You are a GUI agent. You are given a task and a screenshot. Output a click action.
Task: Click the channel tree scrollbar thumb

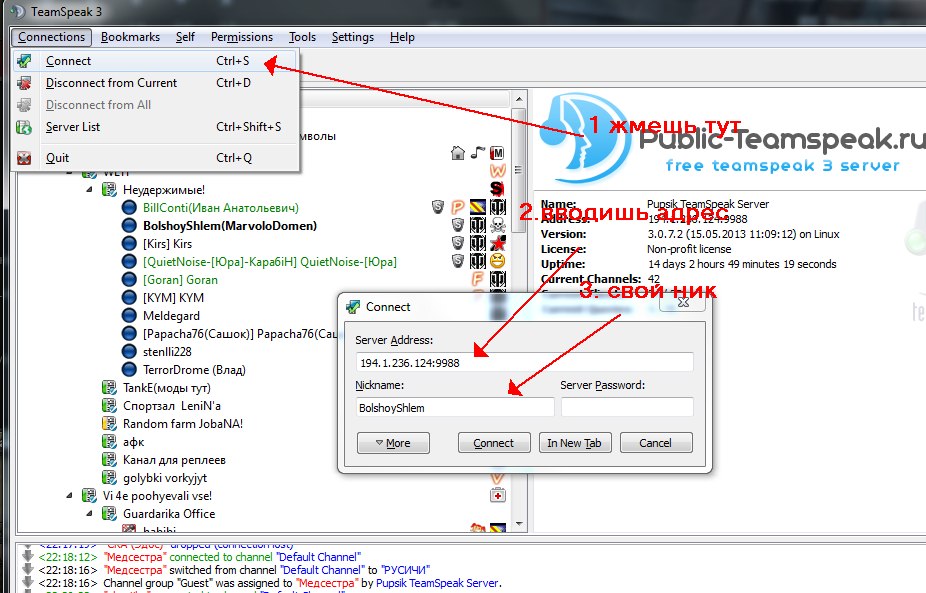pos(519,170)
